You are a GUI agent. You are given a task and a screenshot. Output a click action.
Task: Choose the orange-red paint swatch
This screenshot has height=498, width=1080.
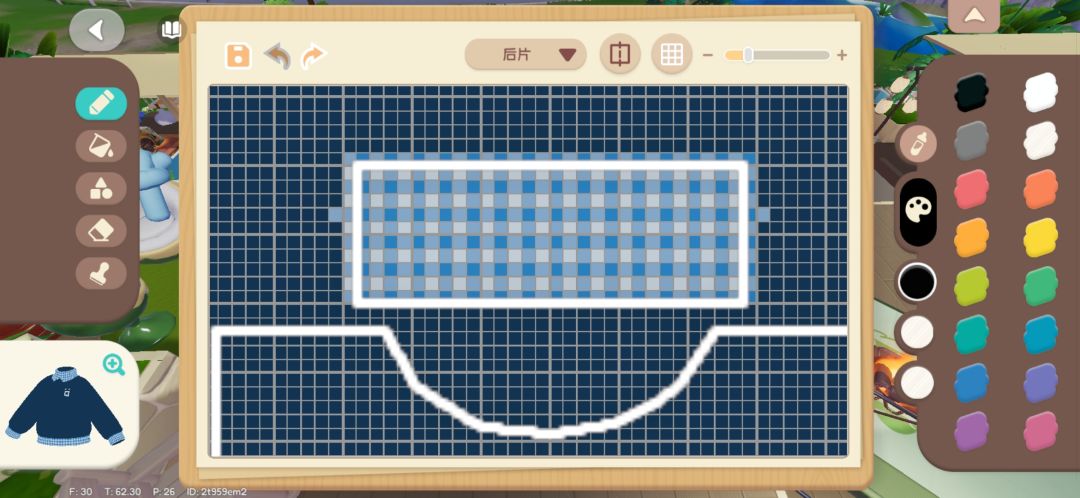pos(1040,189)
